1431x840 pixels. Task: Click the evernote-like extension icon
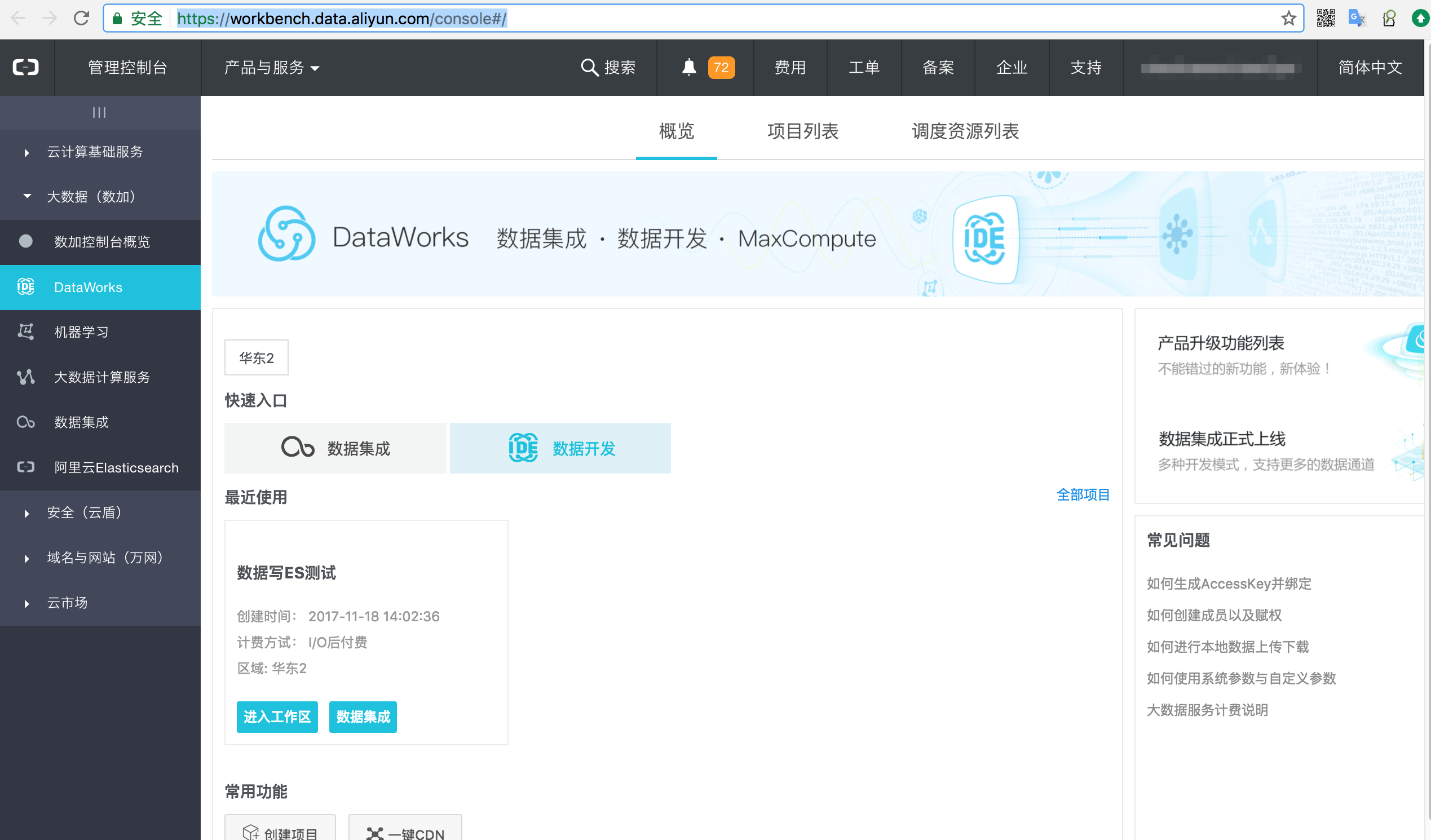1389,18
